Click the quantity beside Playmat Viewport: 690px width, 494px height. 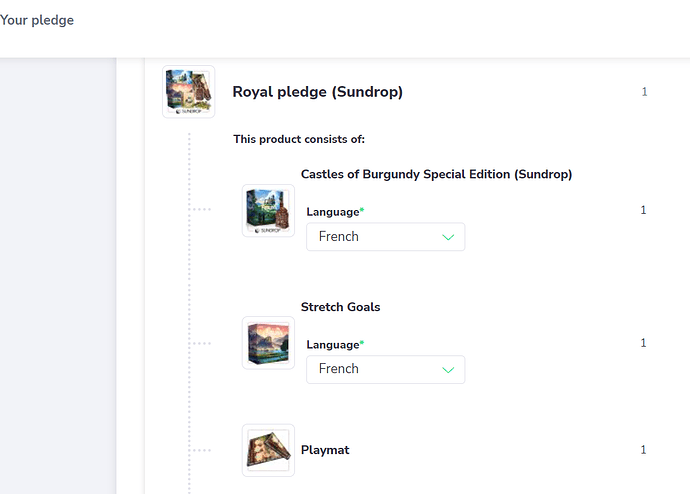643,450
